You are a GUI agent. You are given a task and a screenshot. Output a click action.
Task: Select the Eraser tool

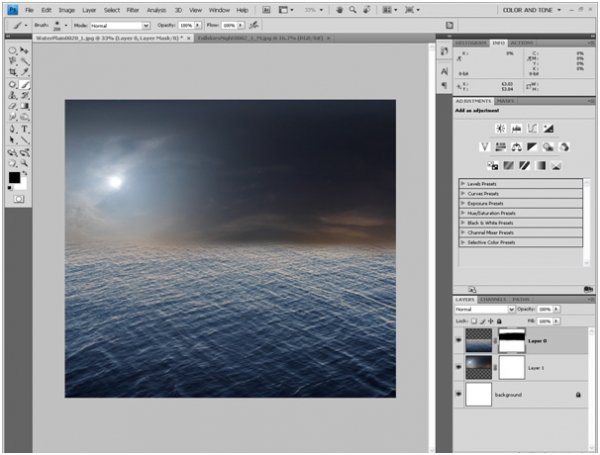pos(12,106)
